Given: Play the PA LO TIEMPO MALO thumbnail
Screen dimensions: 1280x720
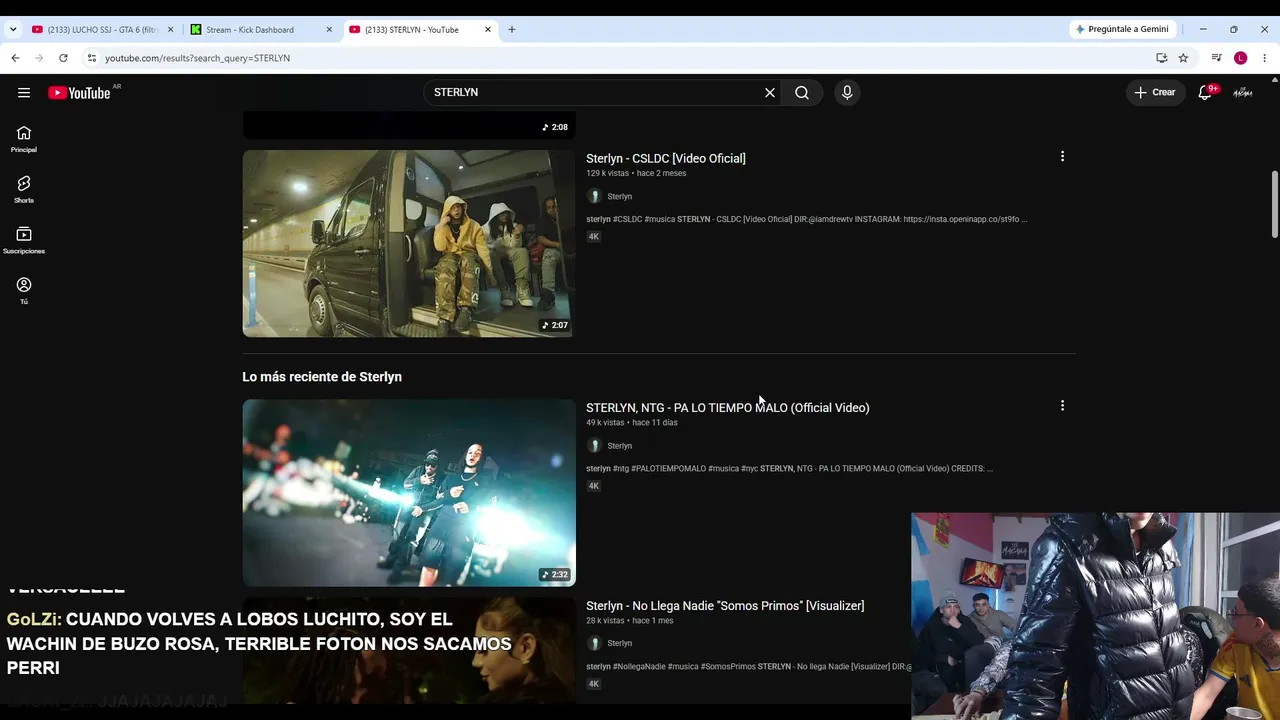Looking at the screenshot, I should pos(409,493).
